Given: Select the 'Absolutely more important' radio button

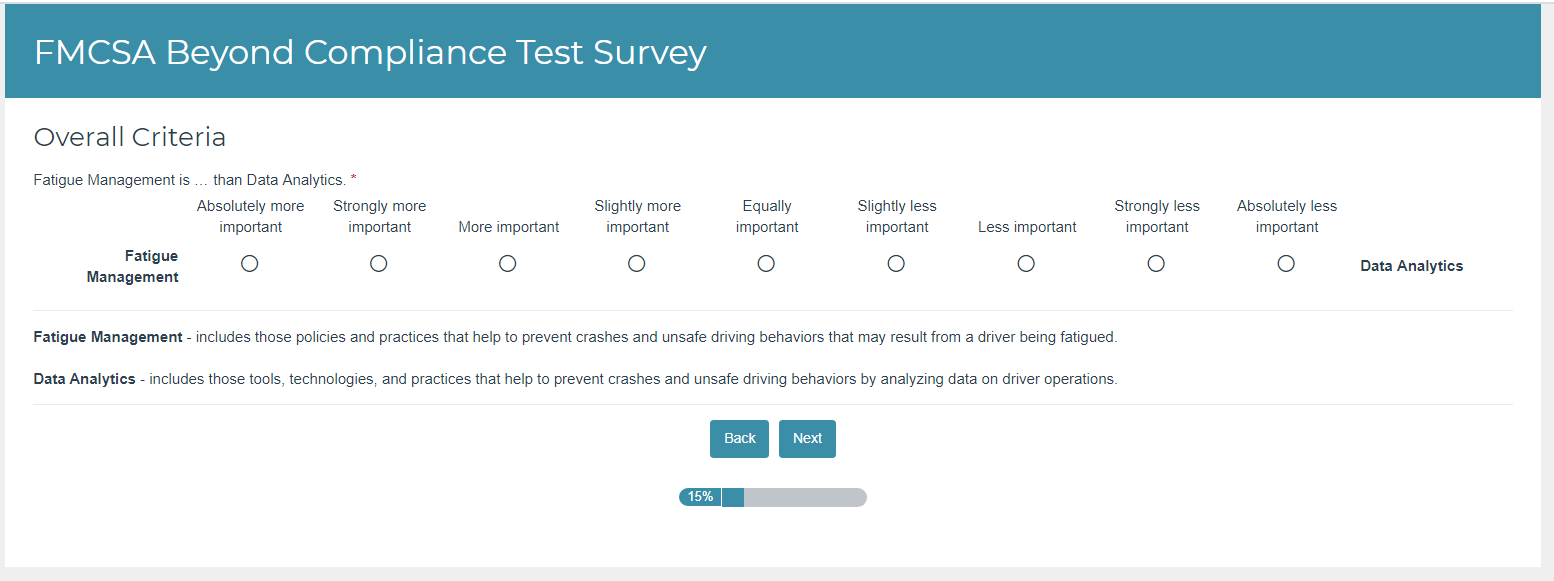Looking at the screenshot, I should (x=250, y=264).
